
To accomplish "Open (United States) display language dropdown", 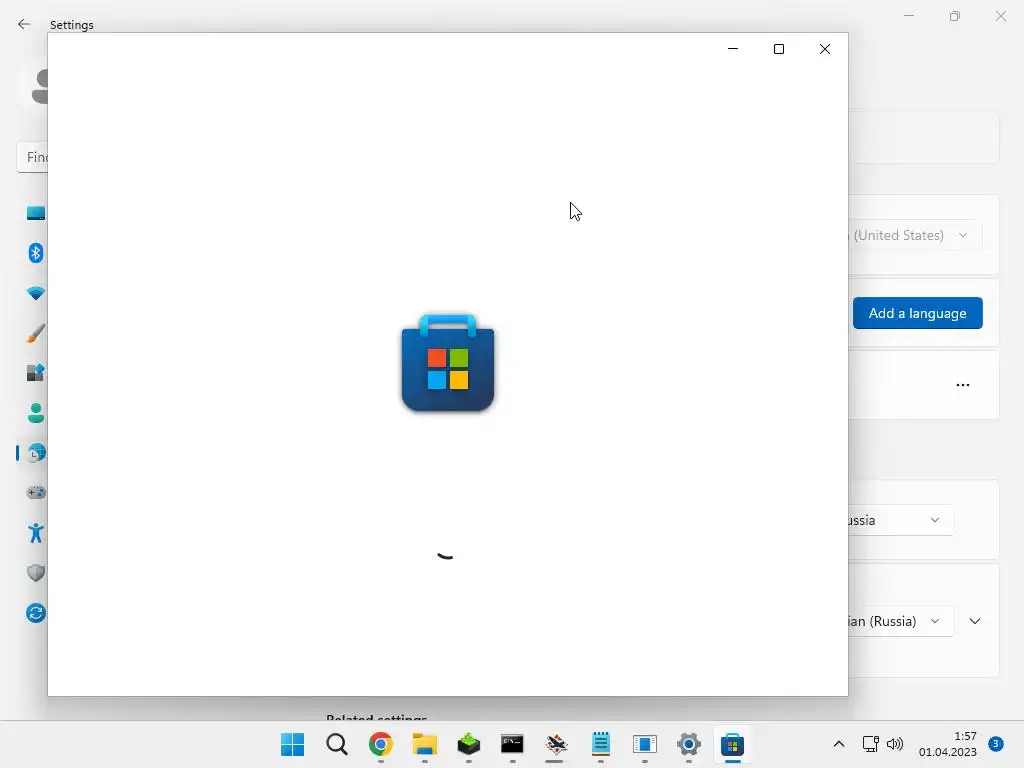I will click(914, 235).
